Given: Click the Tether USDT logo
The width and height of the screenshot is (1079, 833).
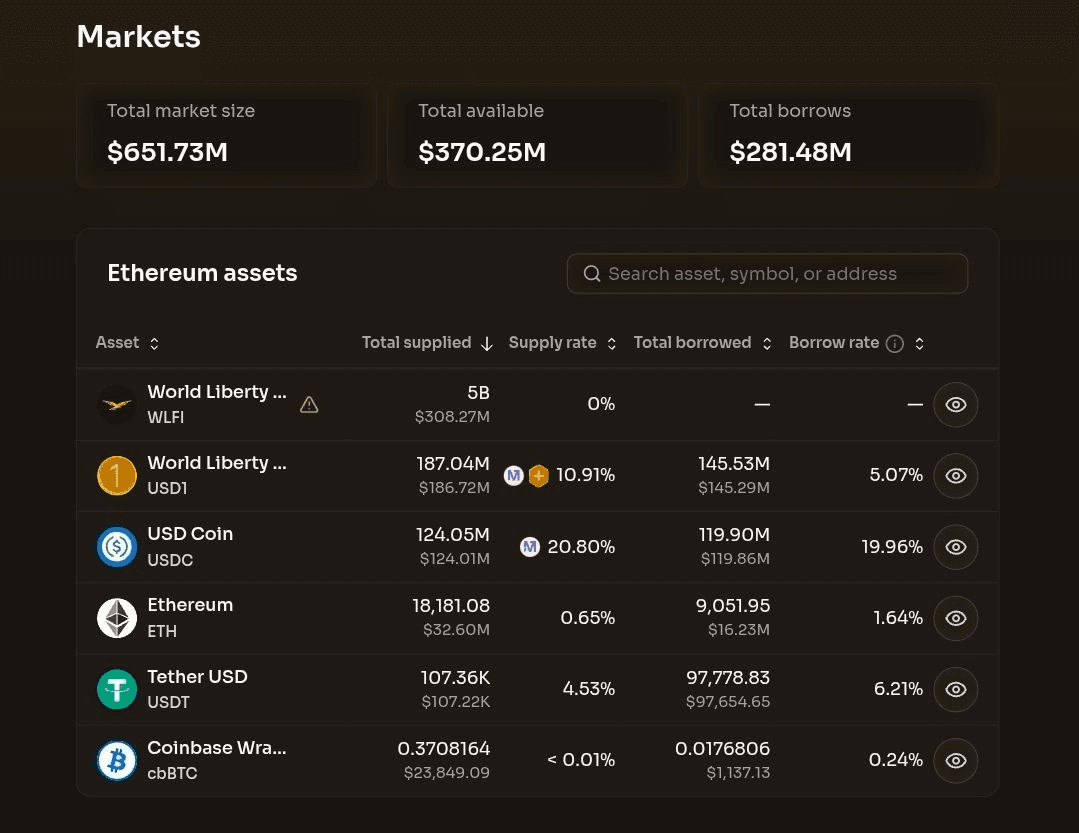Looking at the screenshot, I should click(116, 689).
